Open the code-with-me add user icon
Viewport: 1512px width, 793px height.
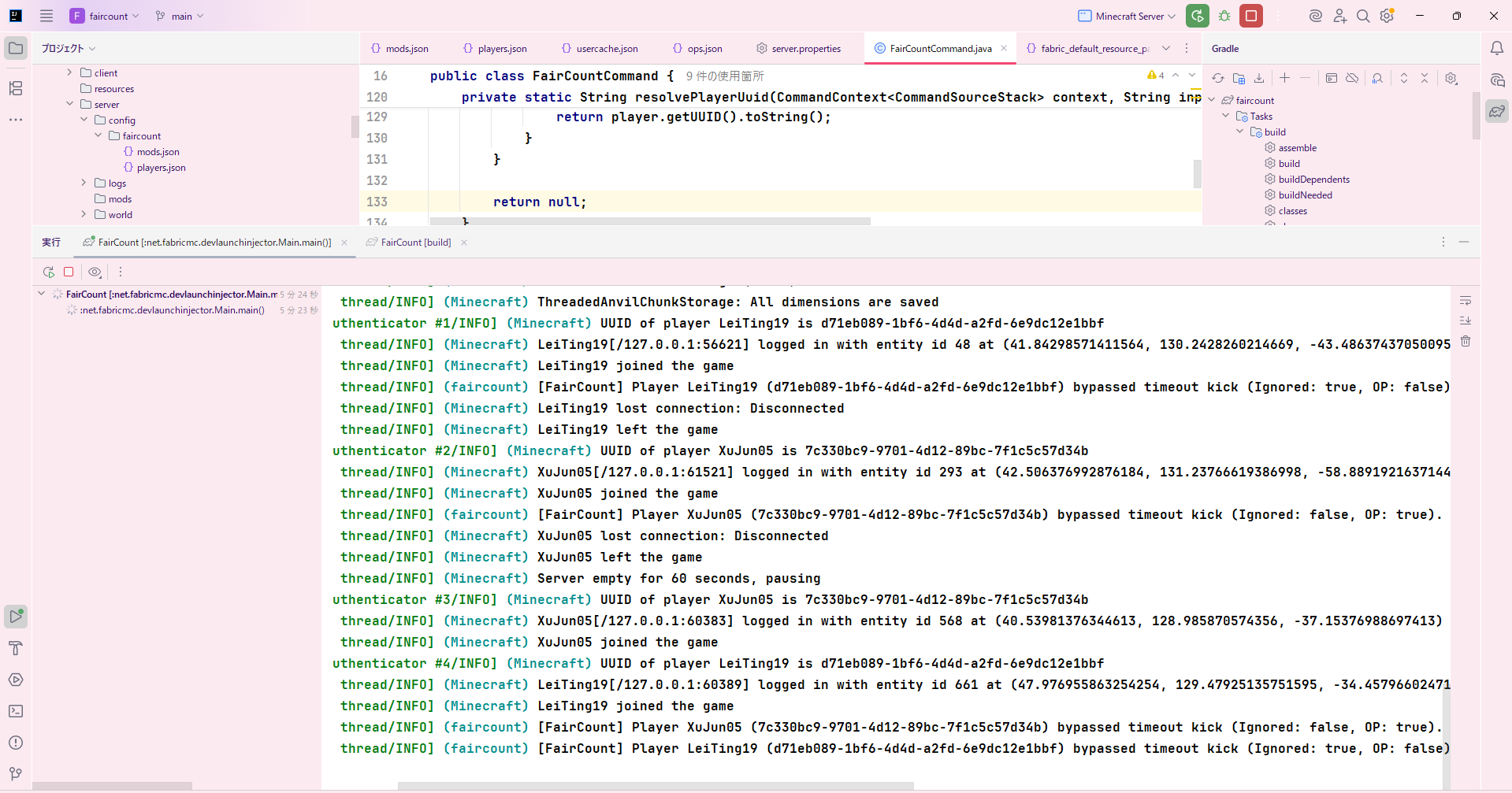click(1339, 16)
